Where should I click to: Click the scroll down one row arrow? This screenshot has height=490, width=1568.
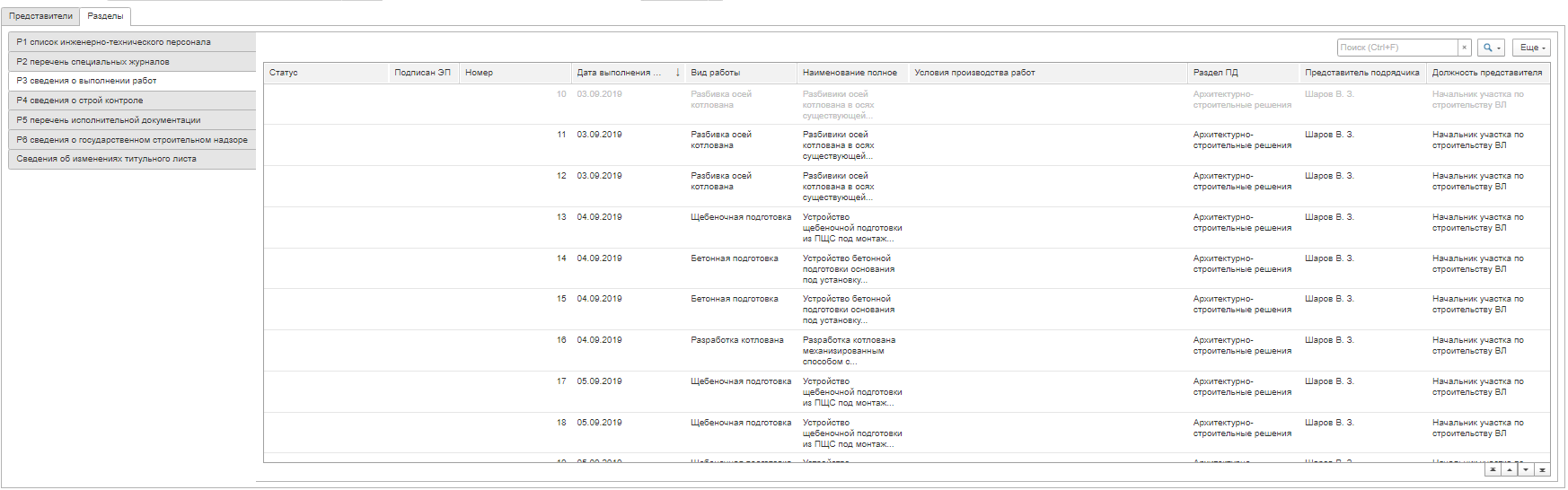point(1526,469)
